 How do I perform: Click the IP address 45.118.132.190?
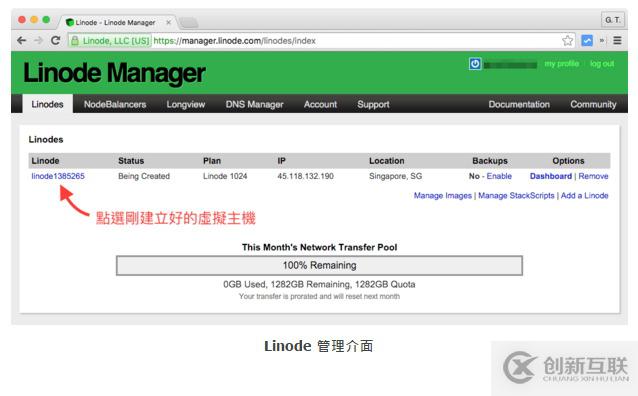click(306, 176)
